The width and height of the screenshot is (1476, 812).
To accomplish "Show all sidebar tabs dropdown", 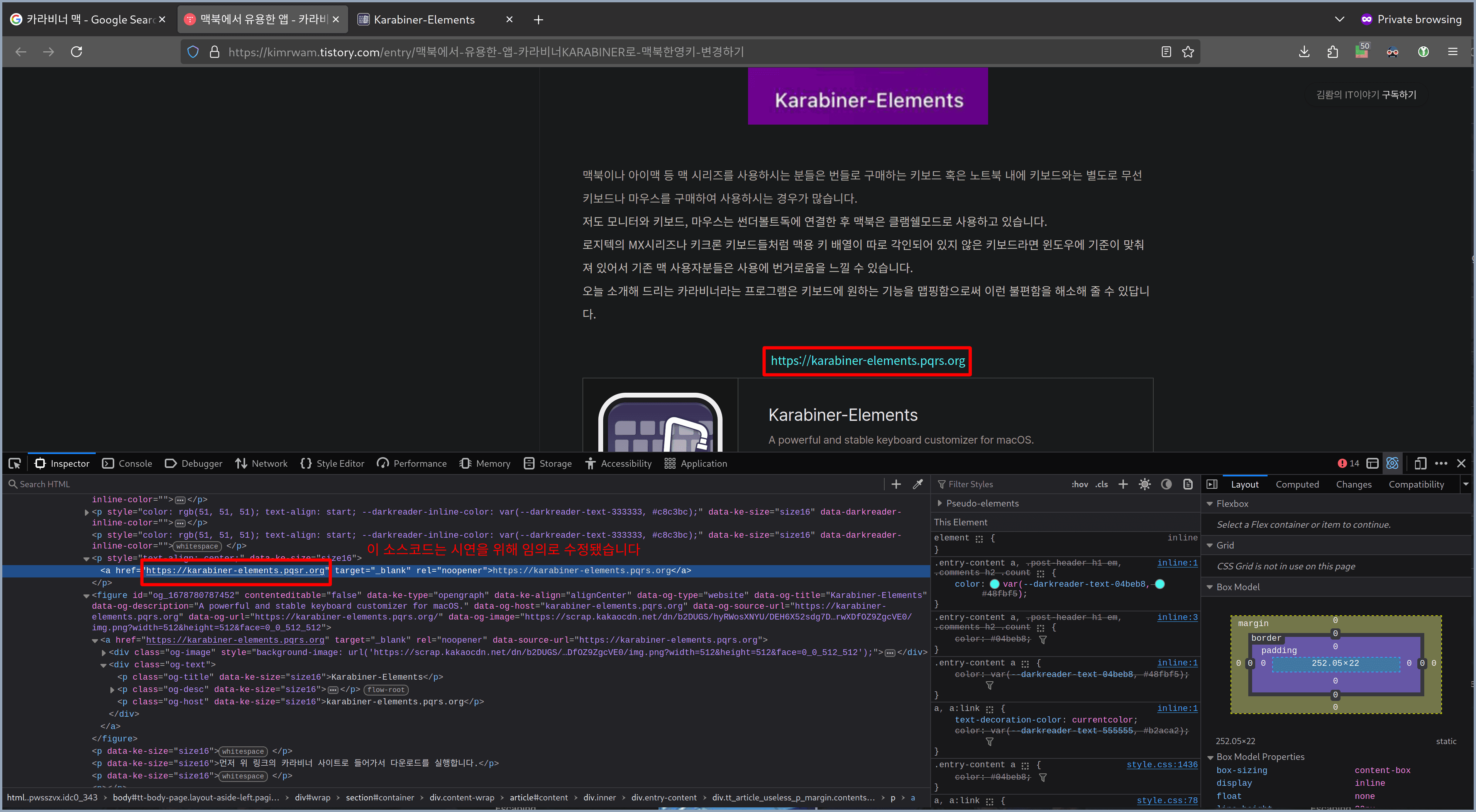I will click(x=1466, y=484).
